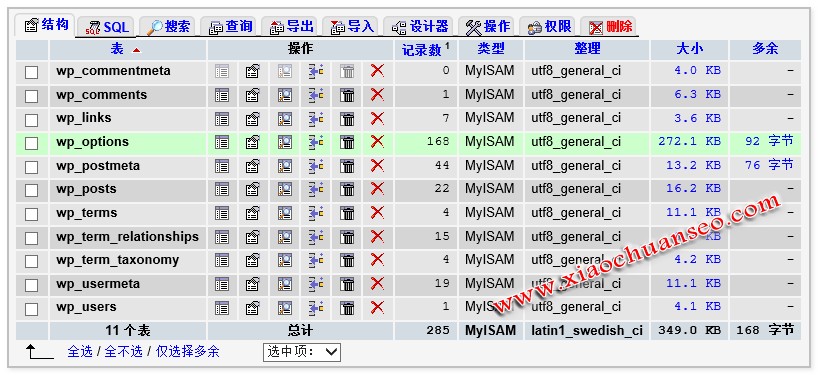Screen dimensions: 818x375
Task: Tick wp_comments row checkbox
Action: tap(32, 96)
